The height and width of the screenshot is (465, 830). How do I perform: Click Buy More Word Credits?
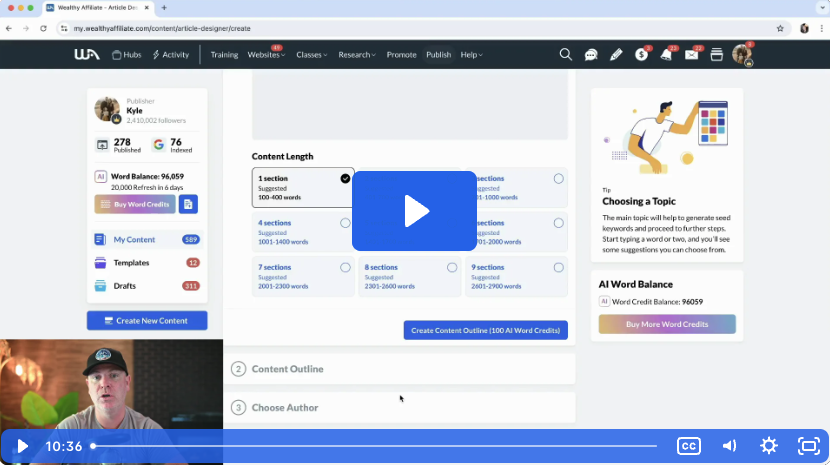(667, 324)
